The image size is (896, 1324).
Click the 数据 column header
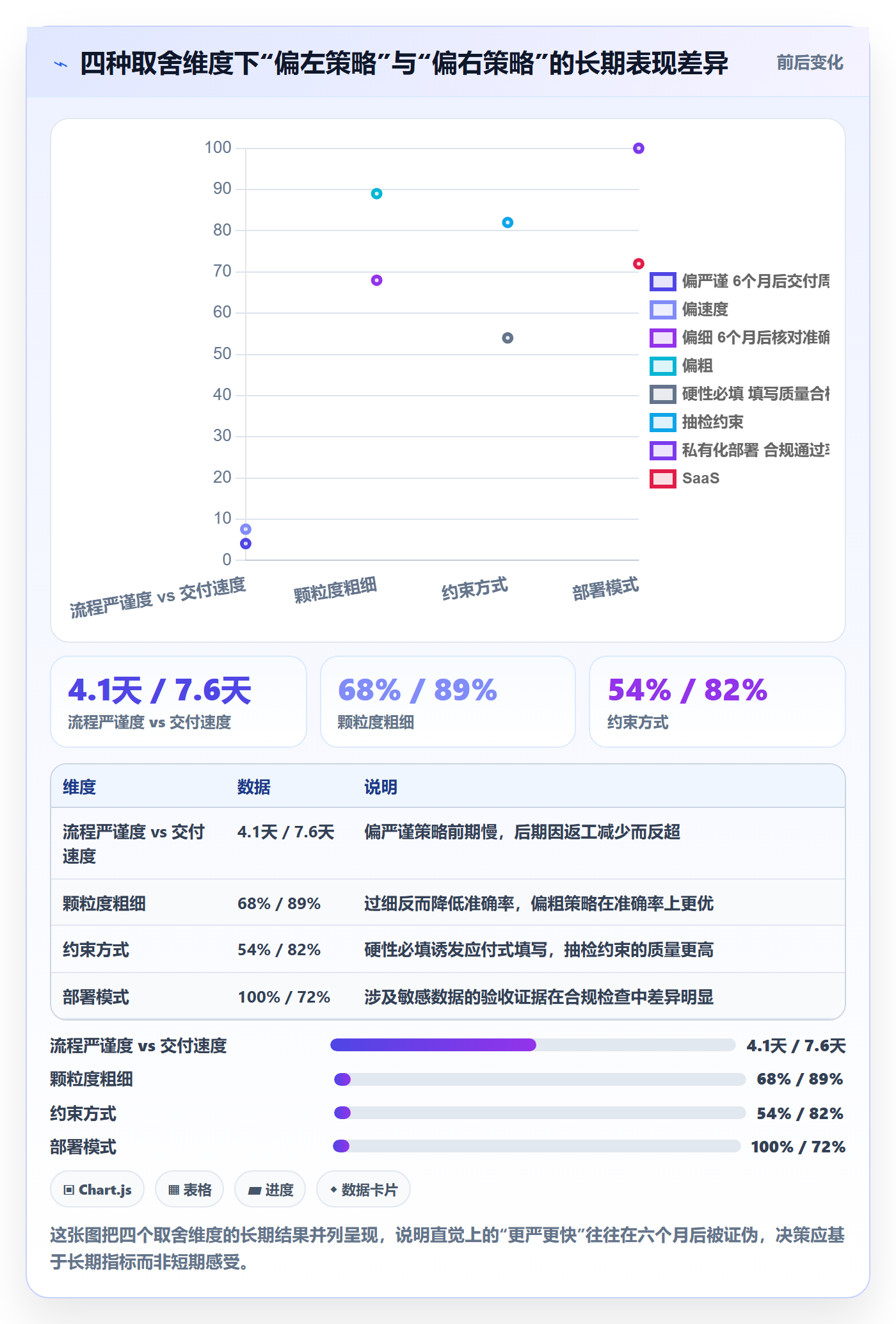click(x=254, y=787)
